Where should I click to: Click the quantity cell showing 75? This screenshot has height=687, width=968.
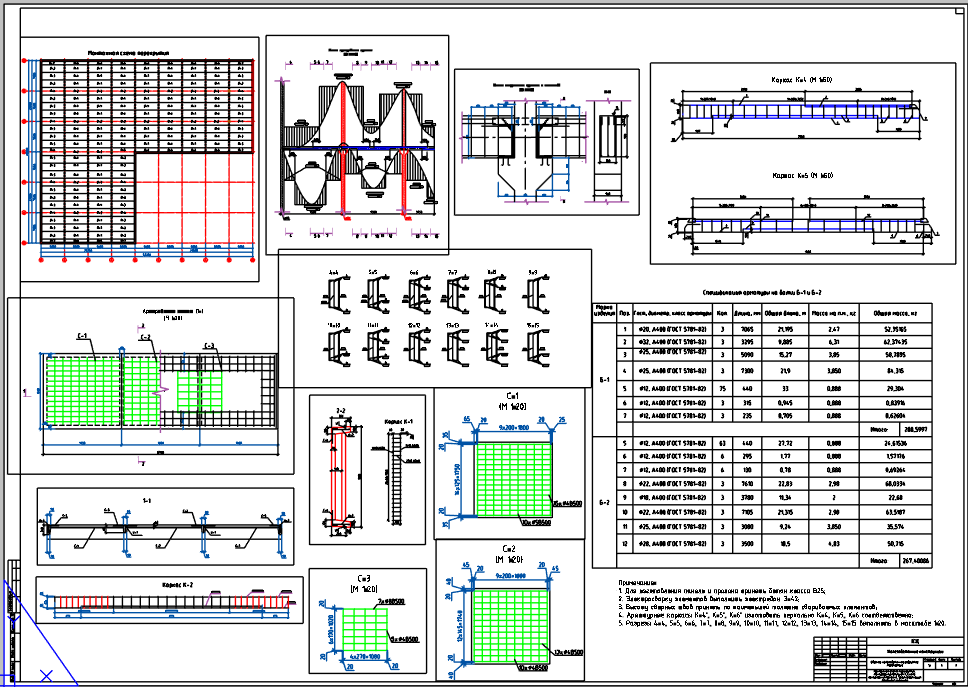coord(722,389)
